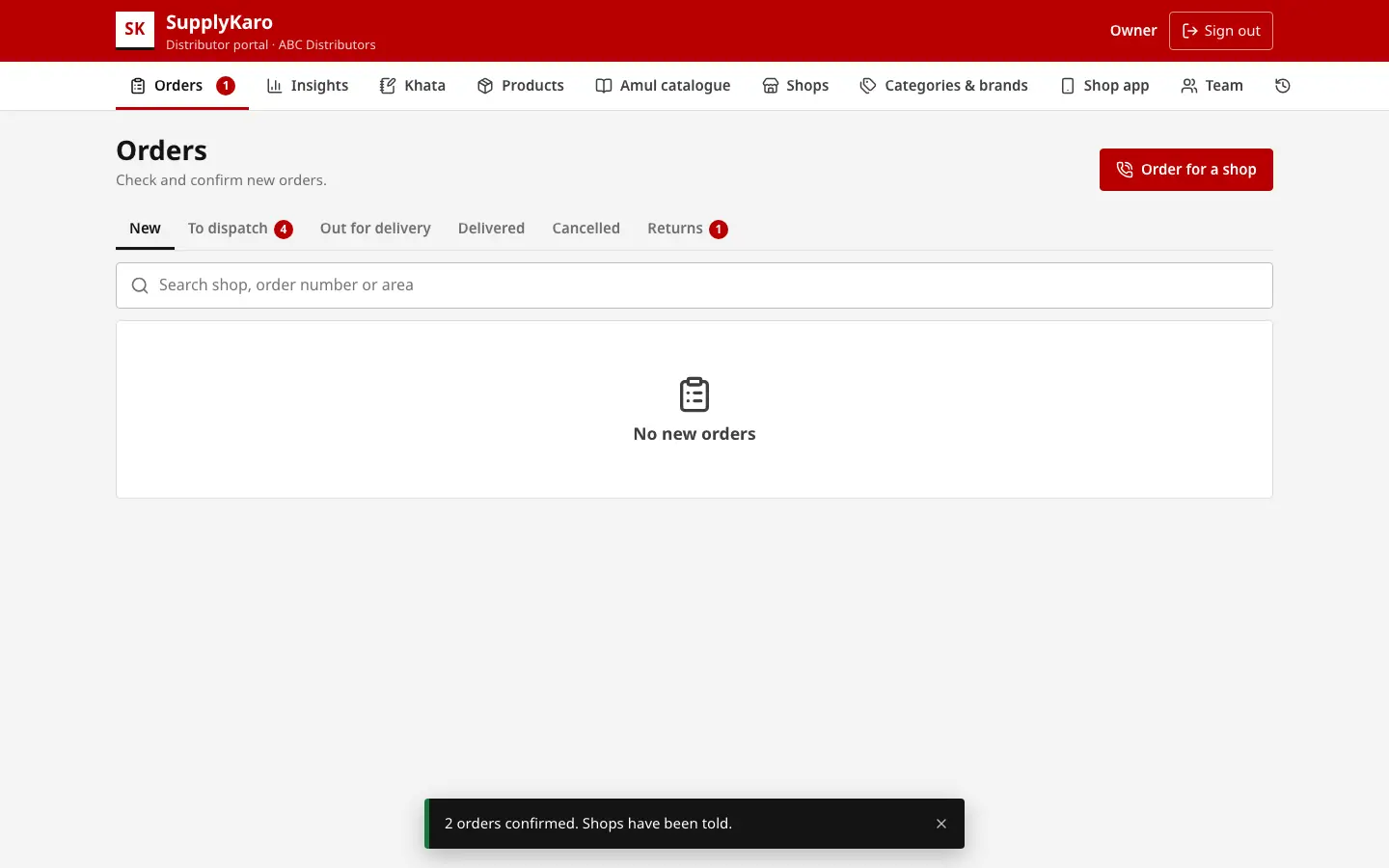Open the Insights section
1389x868 pixels.
click(x=308, y=86)
